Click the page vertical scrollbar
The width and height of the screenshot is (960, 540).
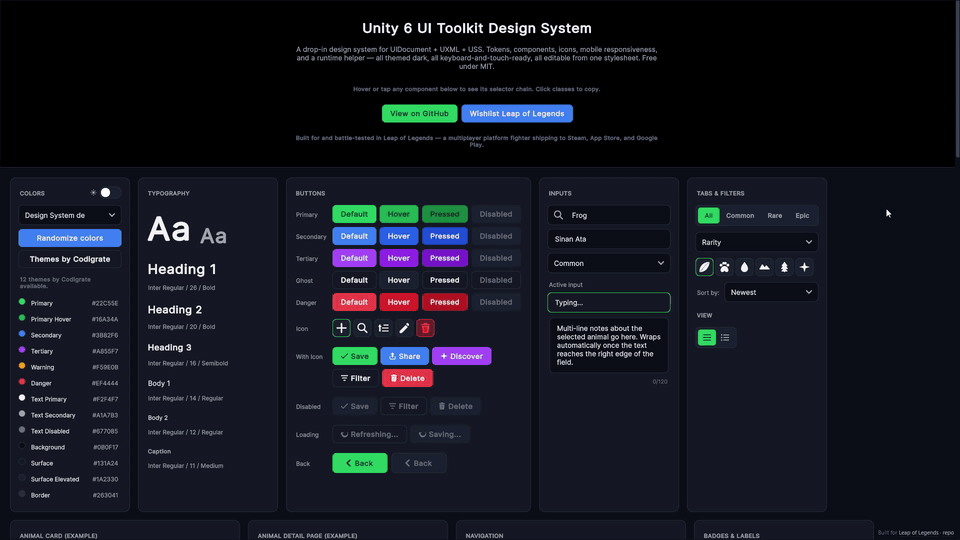coord(958,80)
